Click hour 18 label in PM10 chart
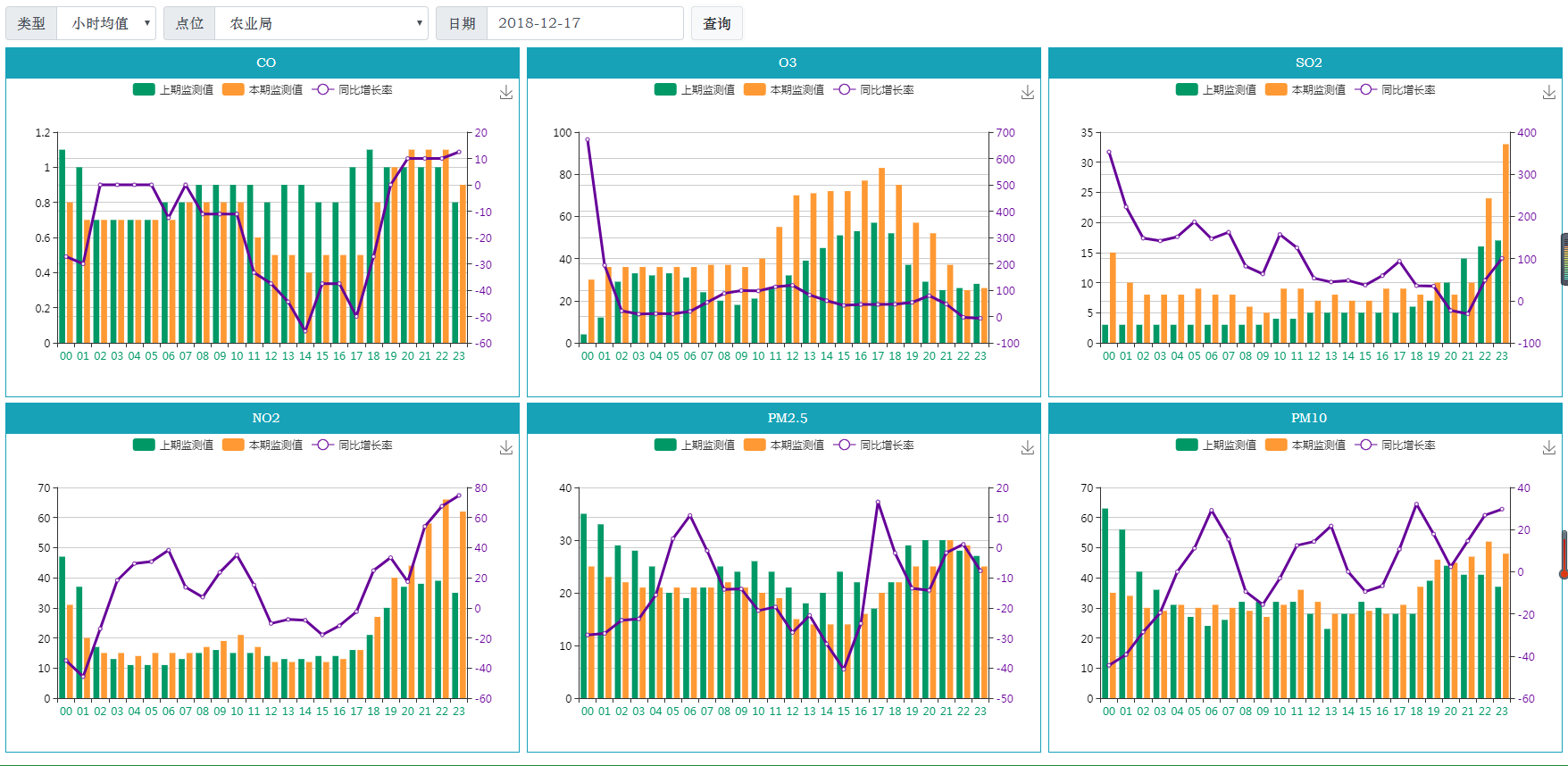Viewport: 1568px width, 766px height. [x=1416, y=712]
